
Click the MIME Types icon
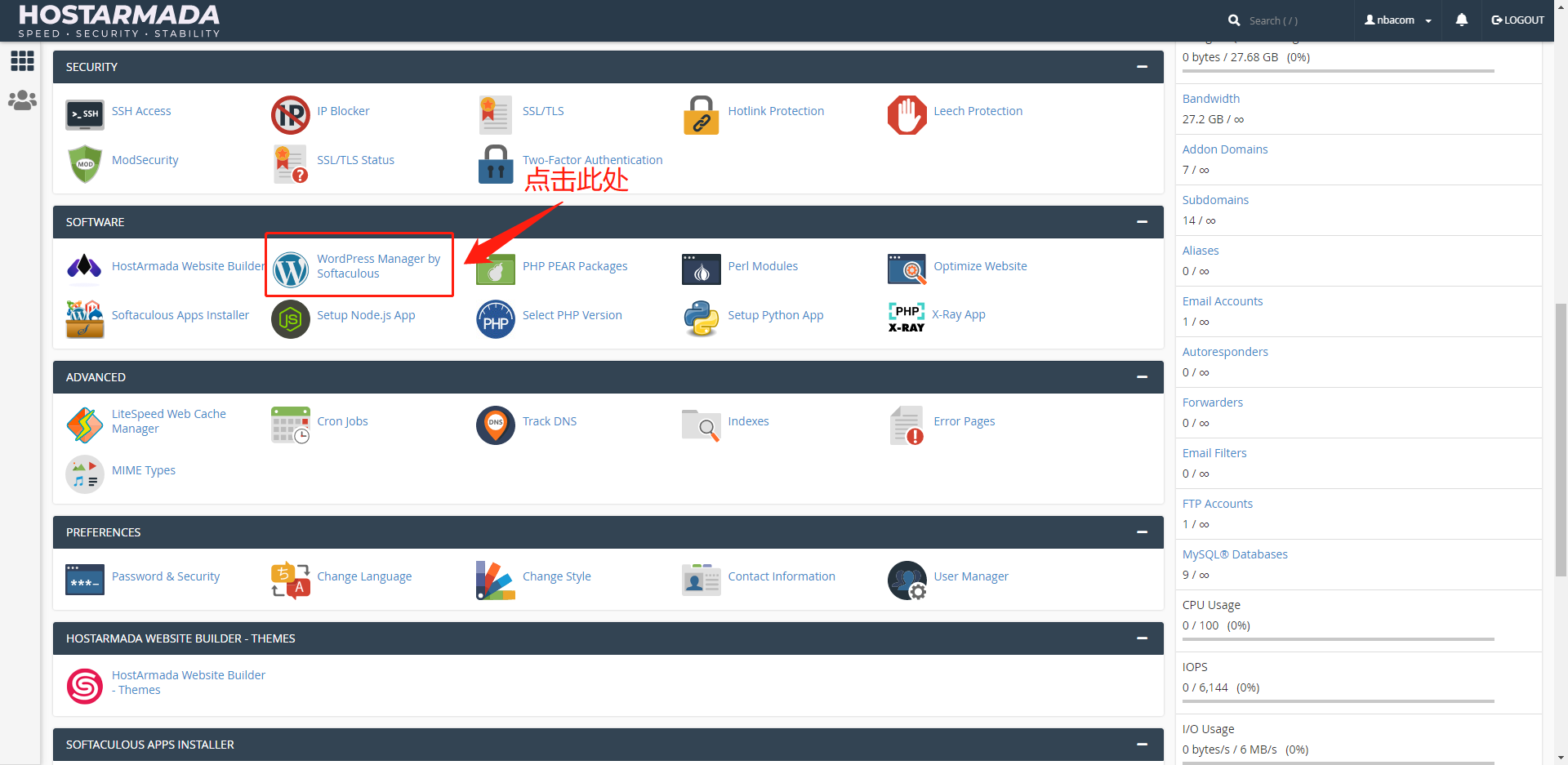click(85, 474)
